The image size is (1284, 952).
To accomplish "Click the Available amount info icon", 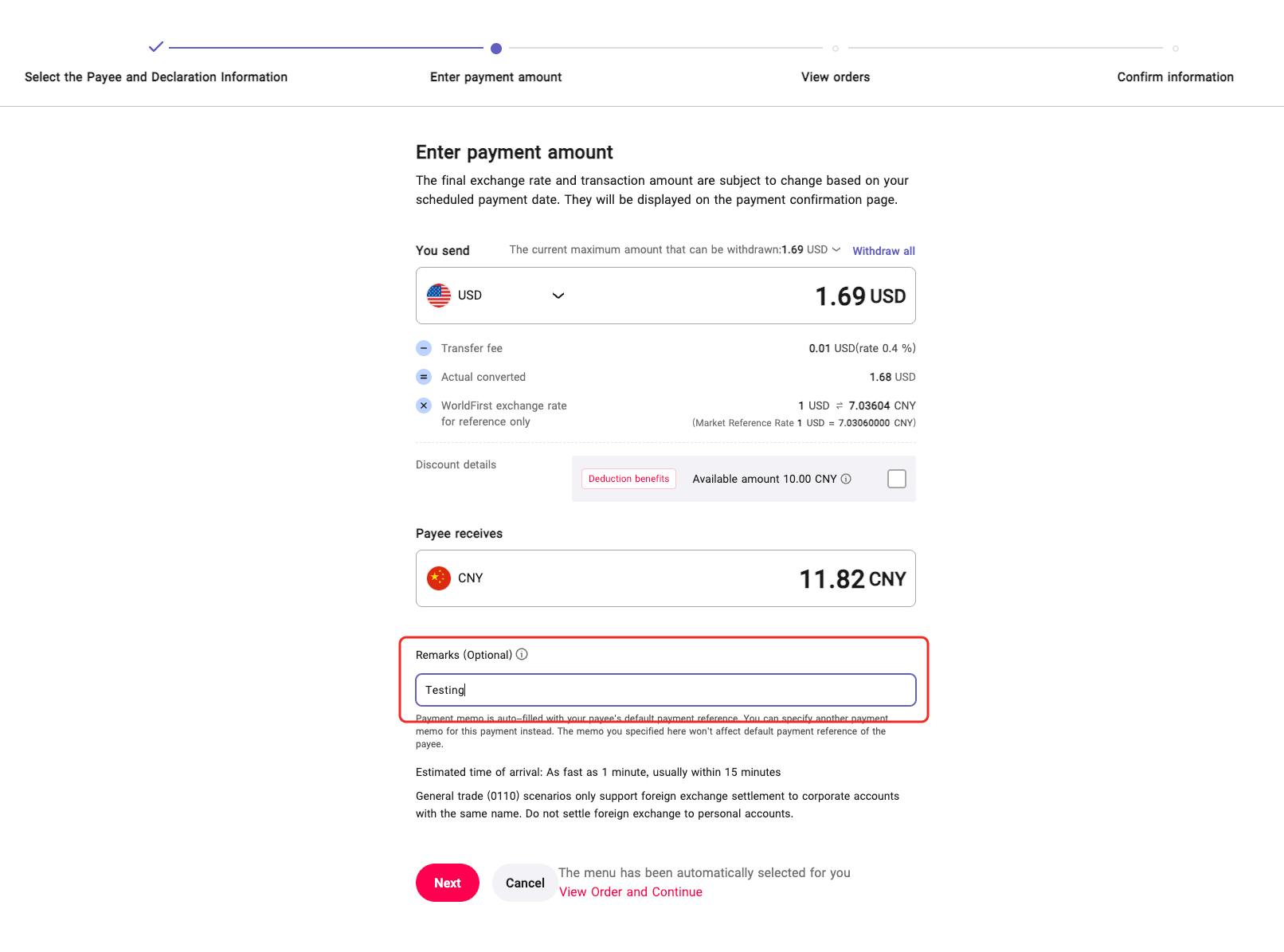I will pyautogui.click(x=846, y=479).
